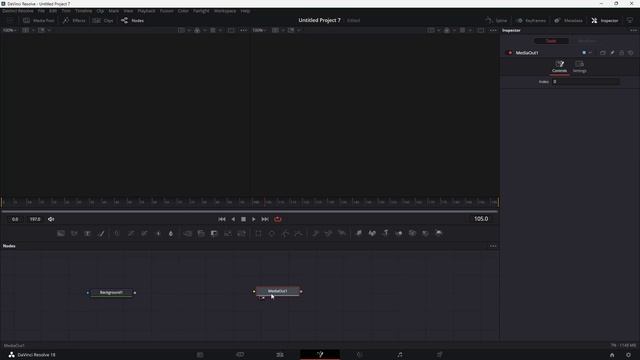Add a pRender particle node from the toolbar
Screen dimensions: 640x360
[x=342, y=233]
